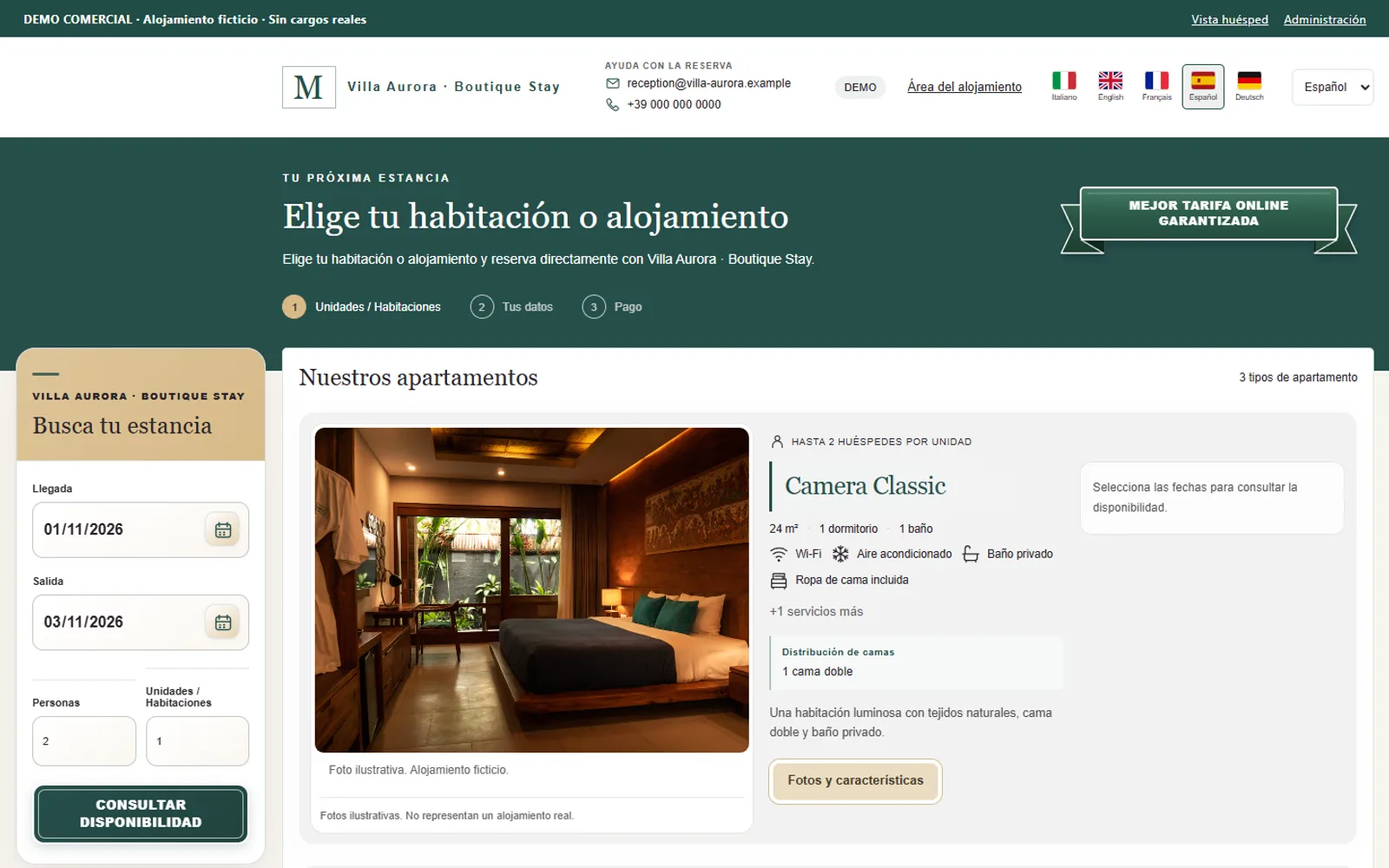Go to step 2 Tus datos

(x=511, y=306)
